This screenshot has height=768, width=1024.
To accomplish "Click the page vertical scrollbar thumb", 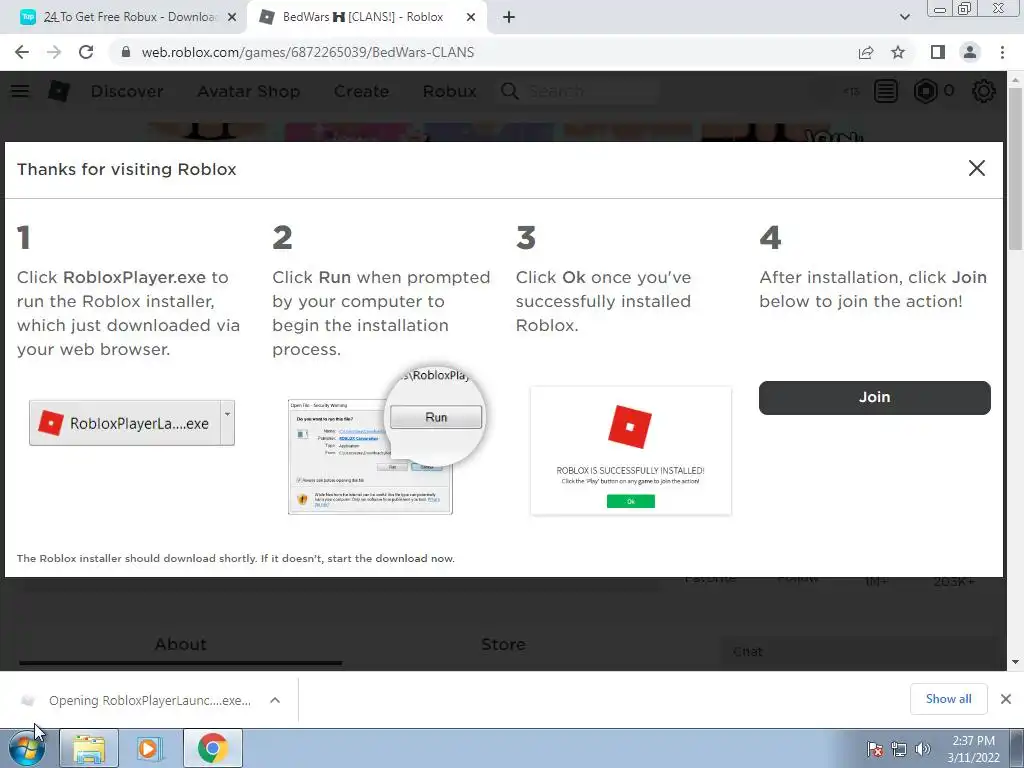I will [1015, 167].
